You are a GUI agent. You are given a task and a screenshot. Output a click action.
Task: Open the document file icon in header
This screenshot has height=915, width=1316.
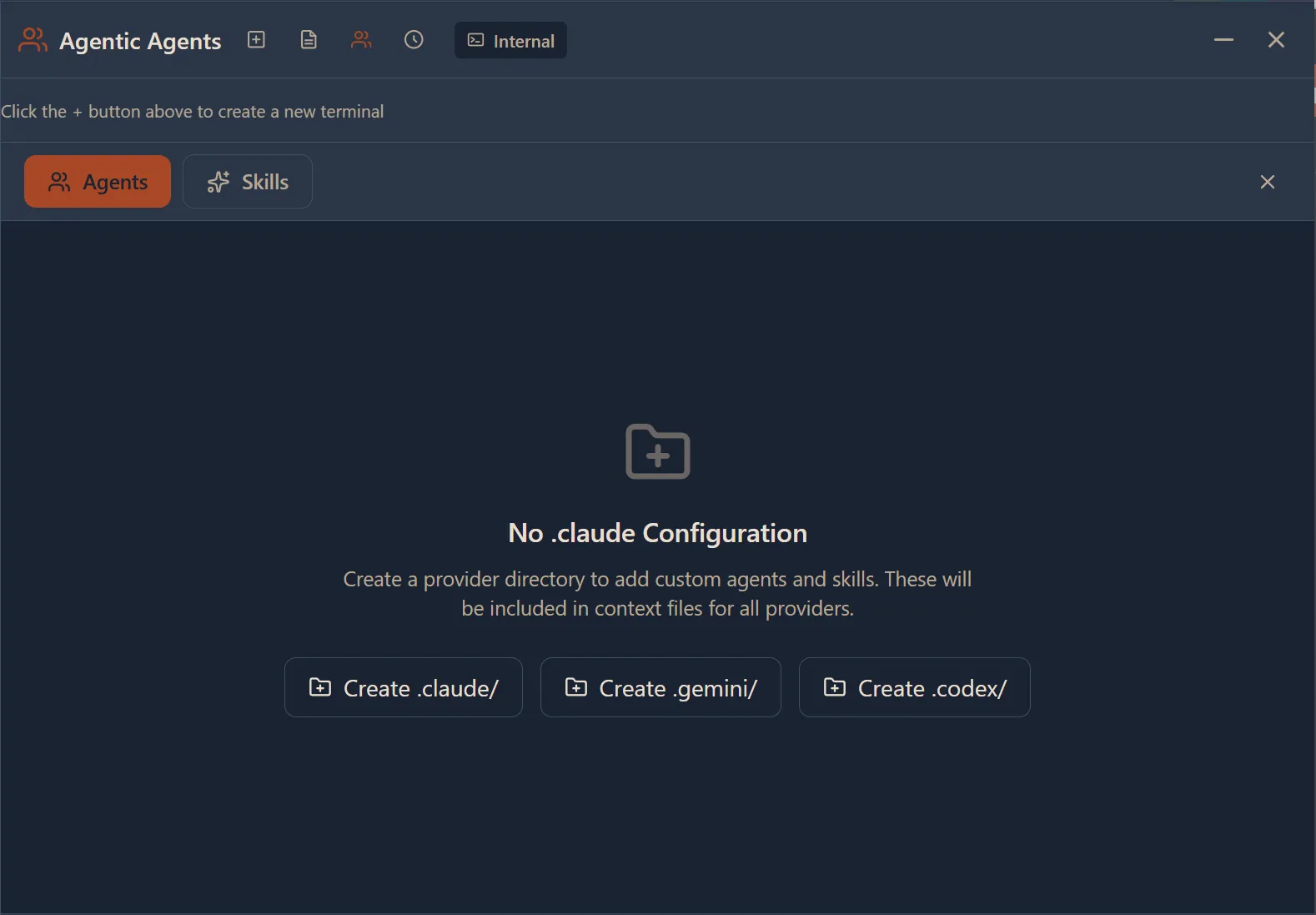[309, 40]
